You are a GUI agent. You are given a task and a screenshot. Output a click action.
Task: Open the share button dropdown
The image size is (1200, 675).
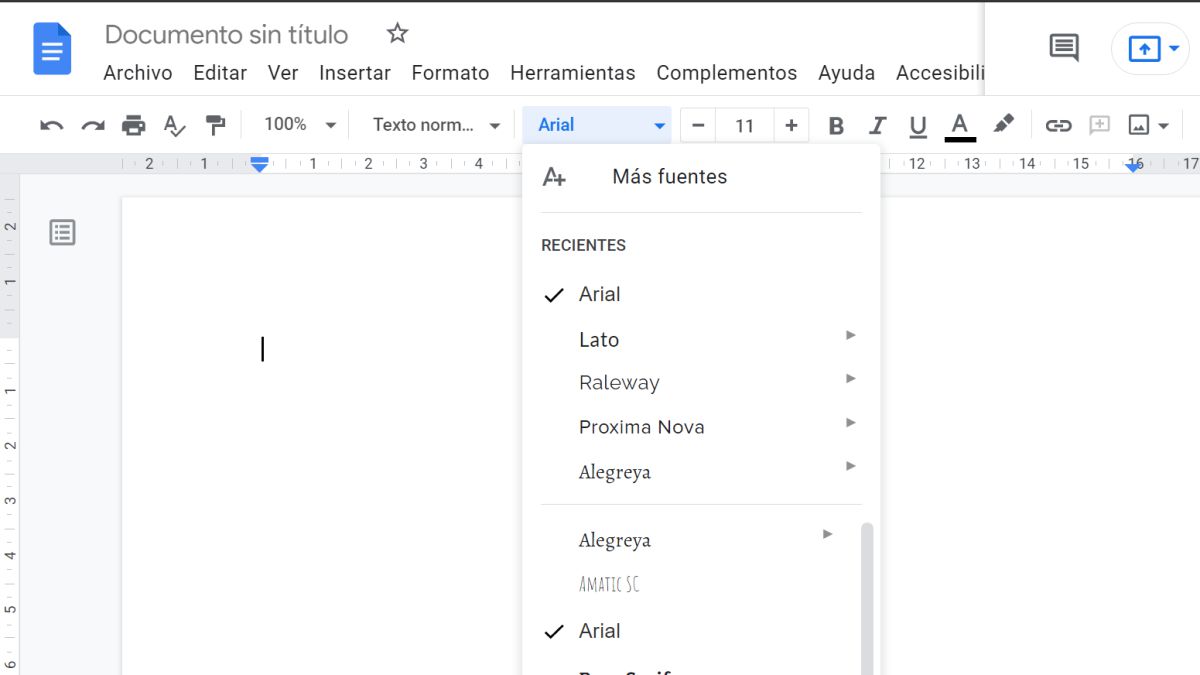pyautogui.click(x=1172, y=48)
